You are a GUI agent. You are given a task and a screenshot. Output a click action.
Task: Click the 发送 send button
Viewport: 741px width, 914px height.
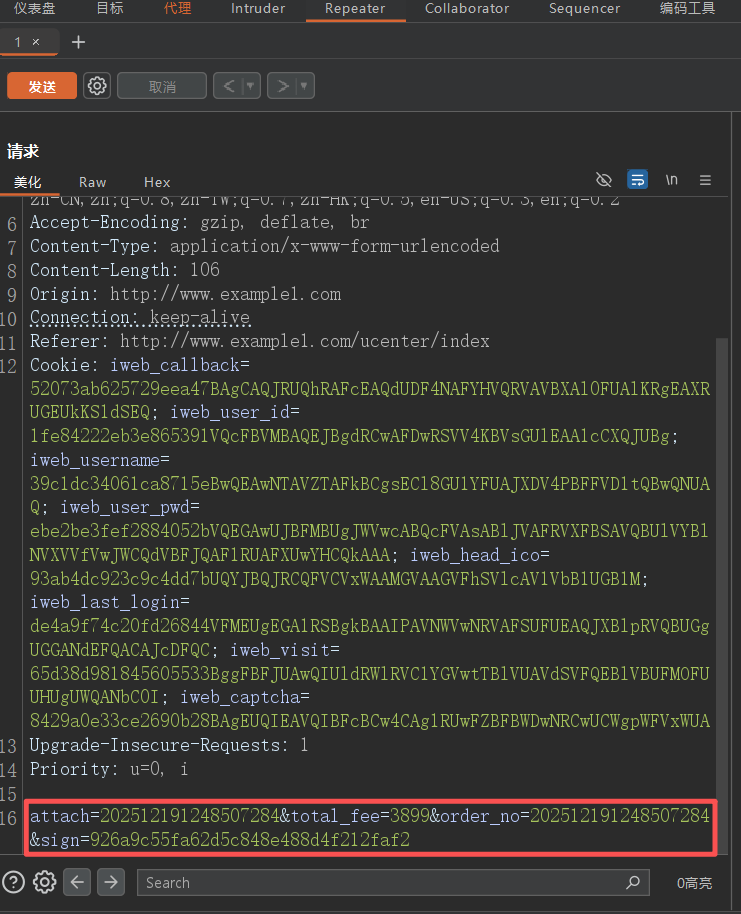(x=42, y=86)
